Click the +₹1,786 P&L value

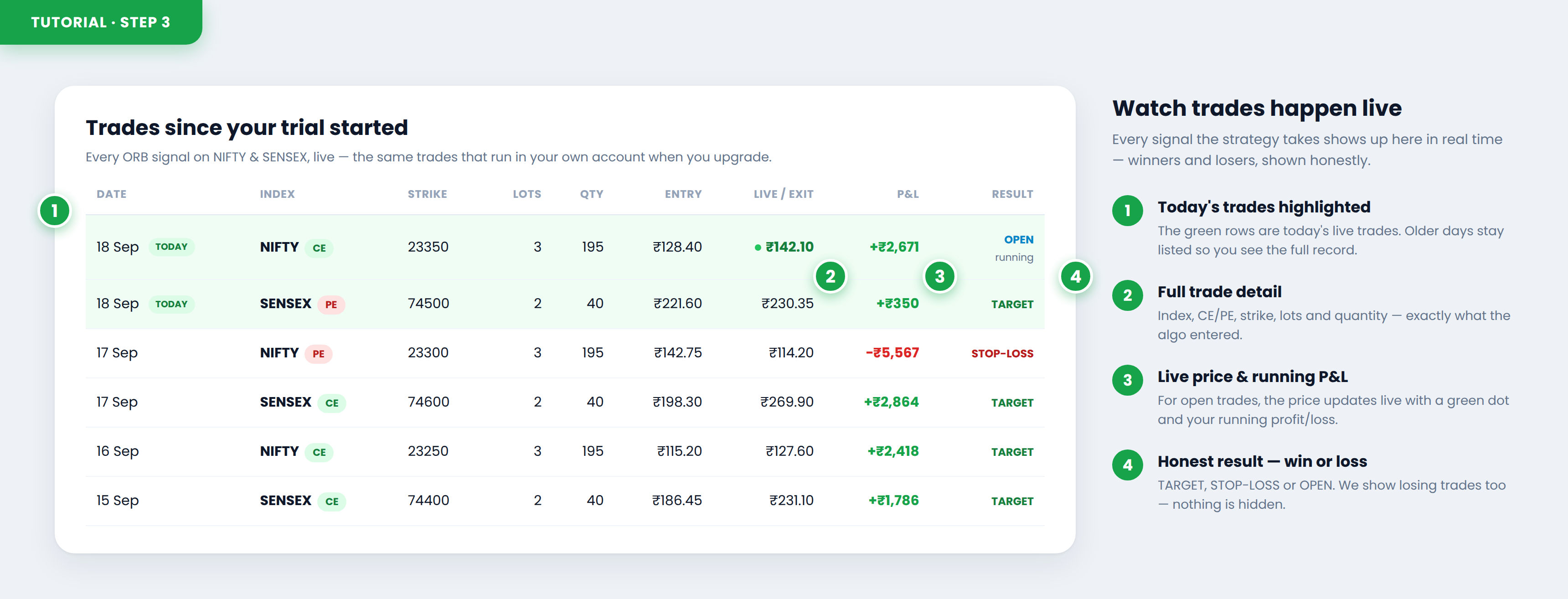click(893, 501)
